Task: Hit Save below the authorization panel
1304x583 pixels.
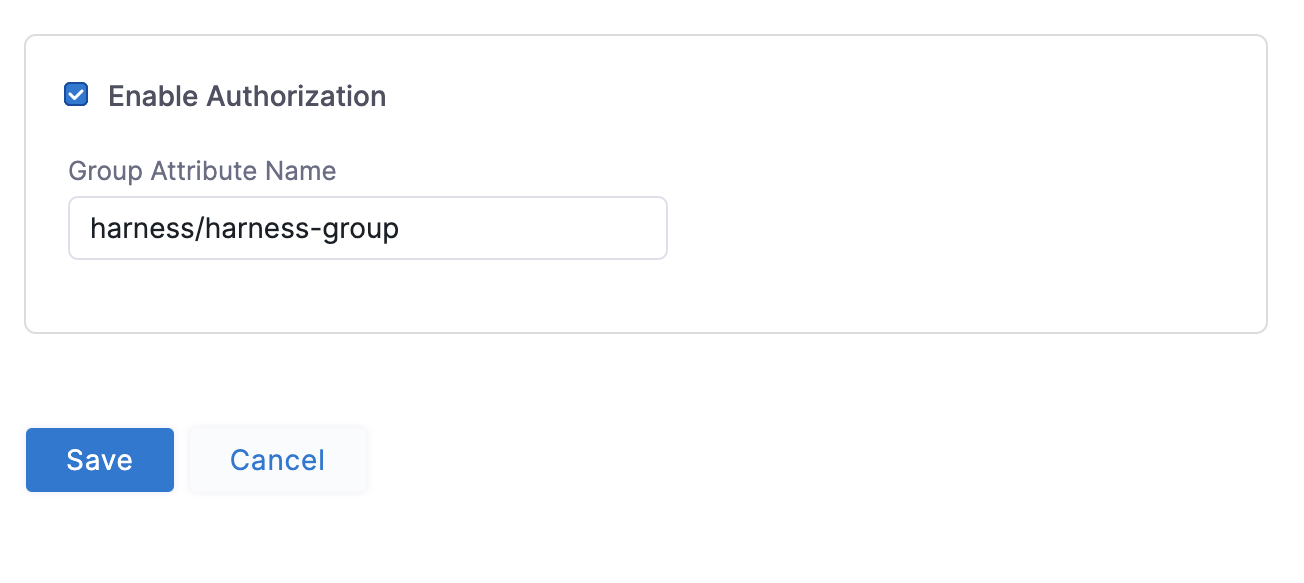Action: 100,460
